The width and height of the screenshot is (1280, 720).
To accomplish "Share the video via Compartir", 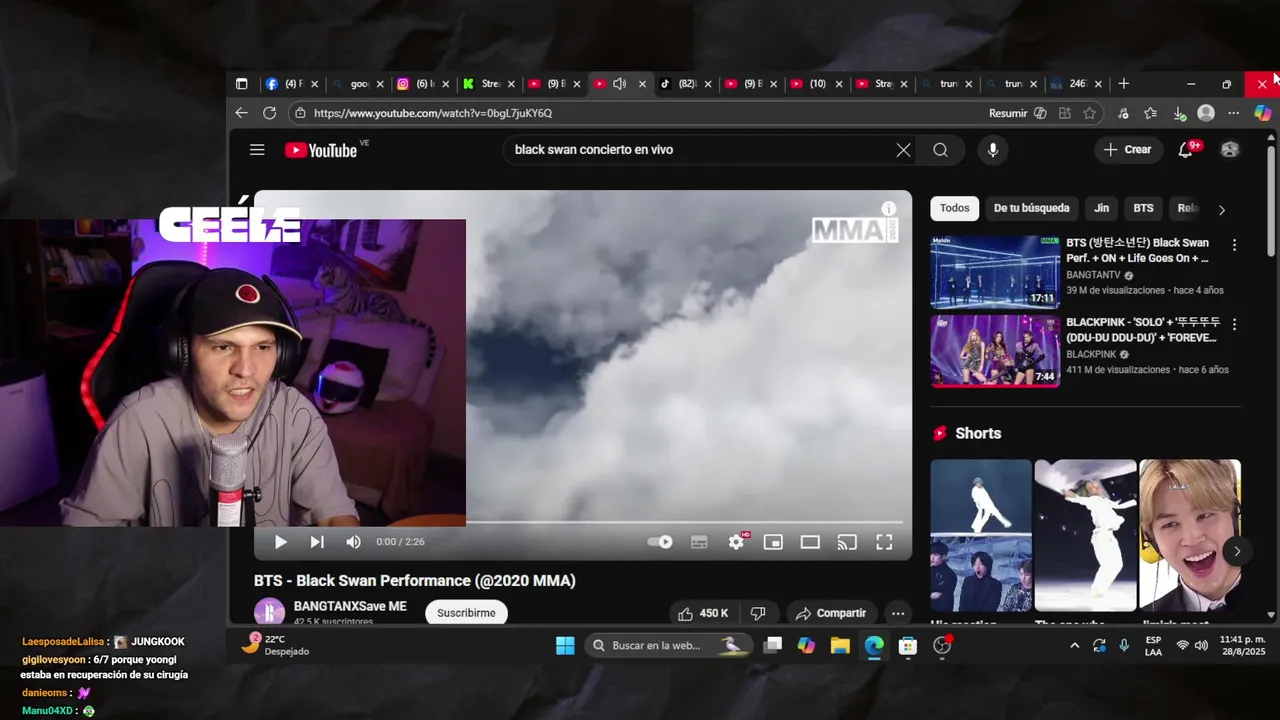I will point(831,613).
